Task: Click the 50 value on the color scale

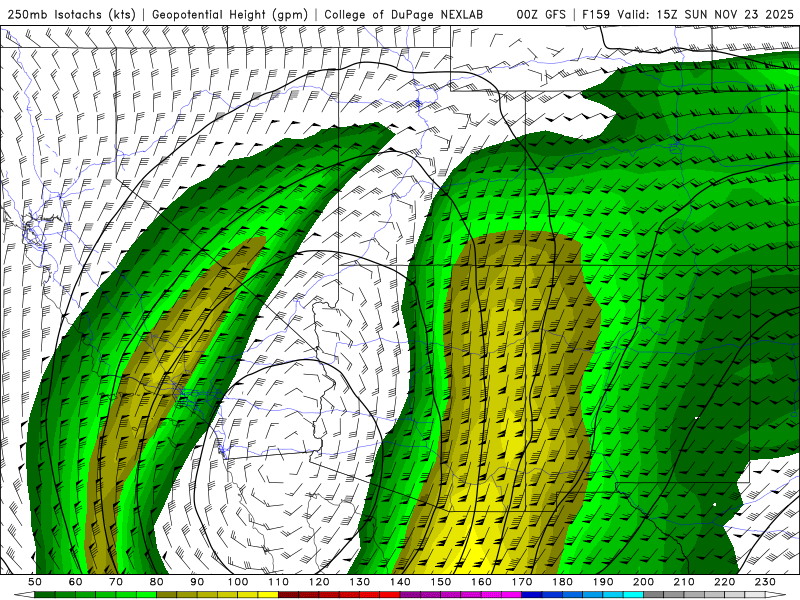Action: pyautogui.click(x=35, y=582)
